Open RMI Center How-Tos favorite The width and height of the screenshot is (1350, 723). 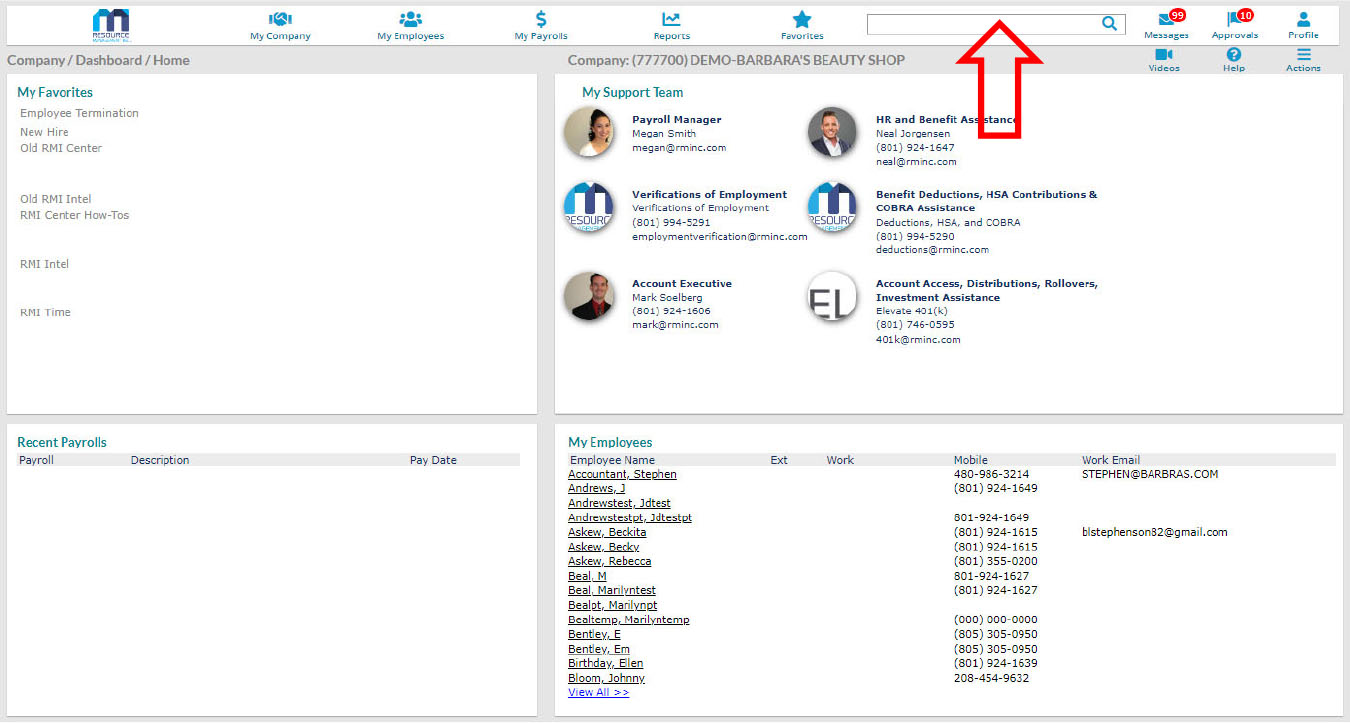(74, 215)
